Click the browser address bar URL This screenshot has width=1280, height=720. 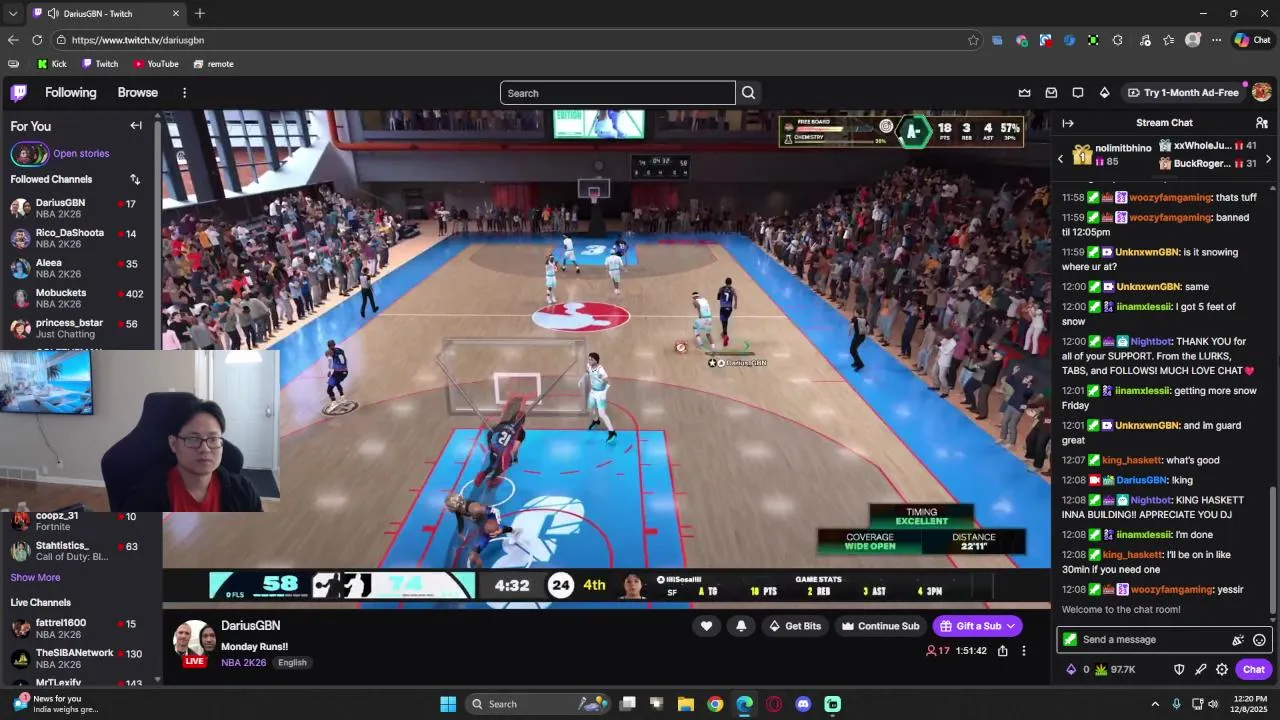pos(138,40)
